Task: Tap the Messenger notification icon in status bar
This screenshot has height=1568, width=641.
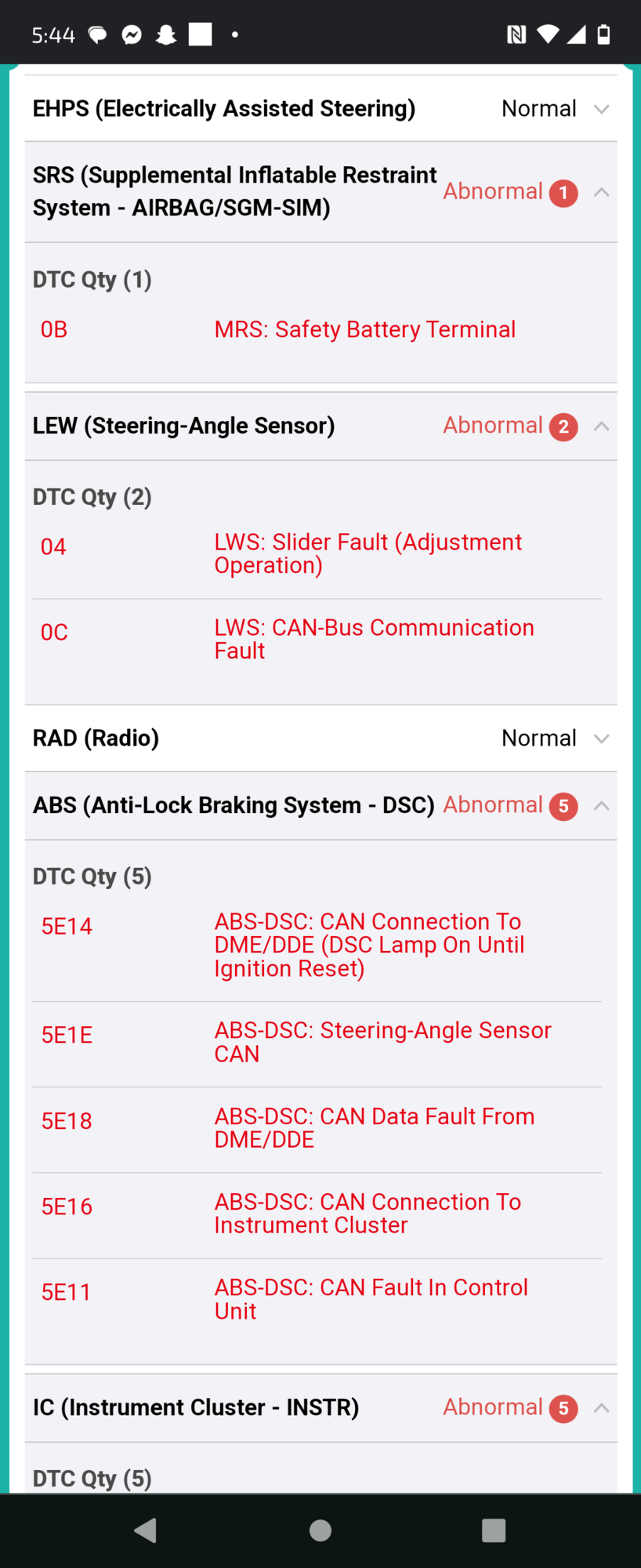Action: 132,34
